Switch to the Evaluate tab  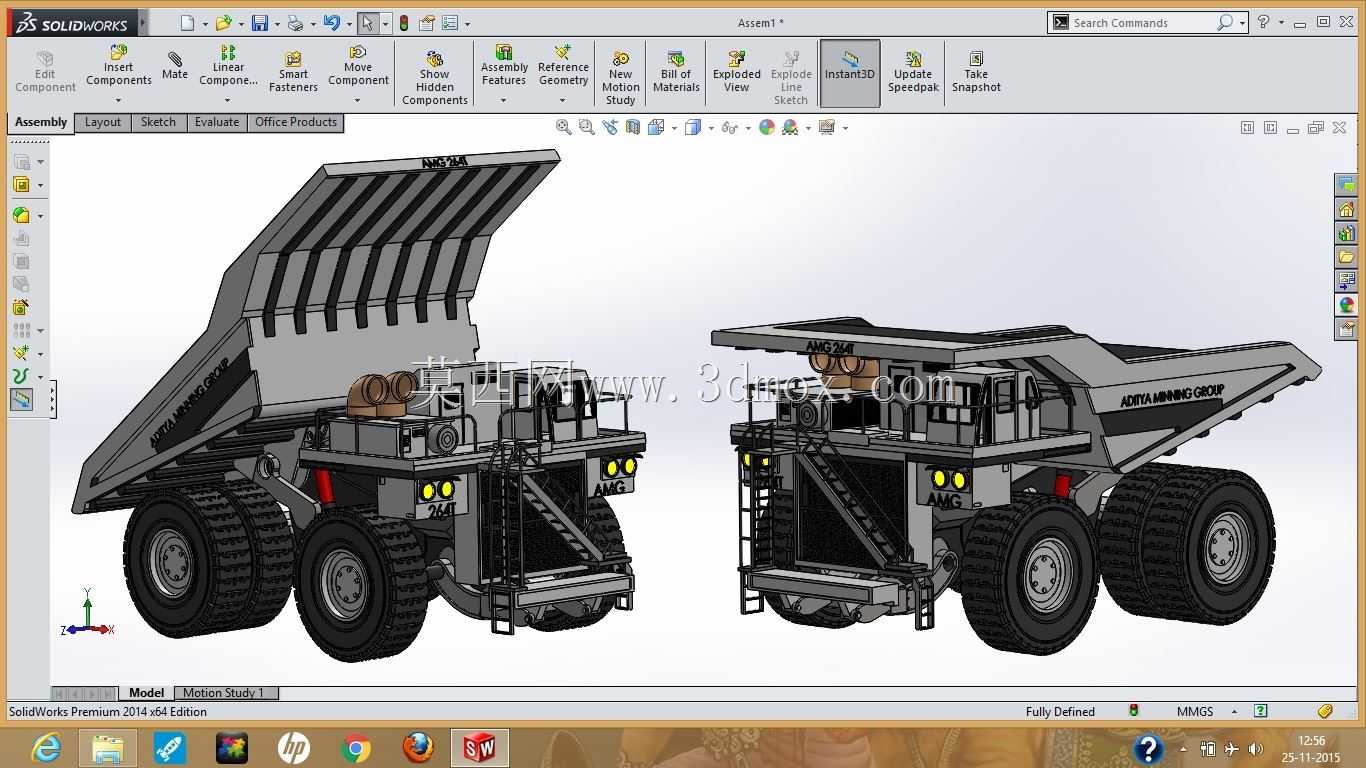click(x=217, y=122)
